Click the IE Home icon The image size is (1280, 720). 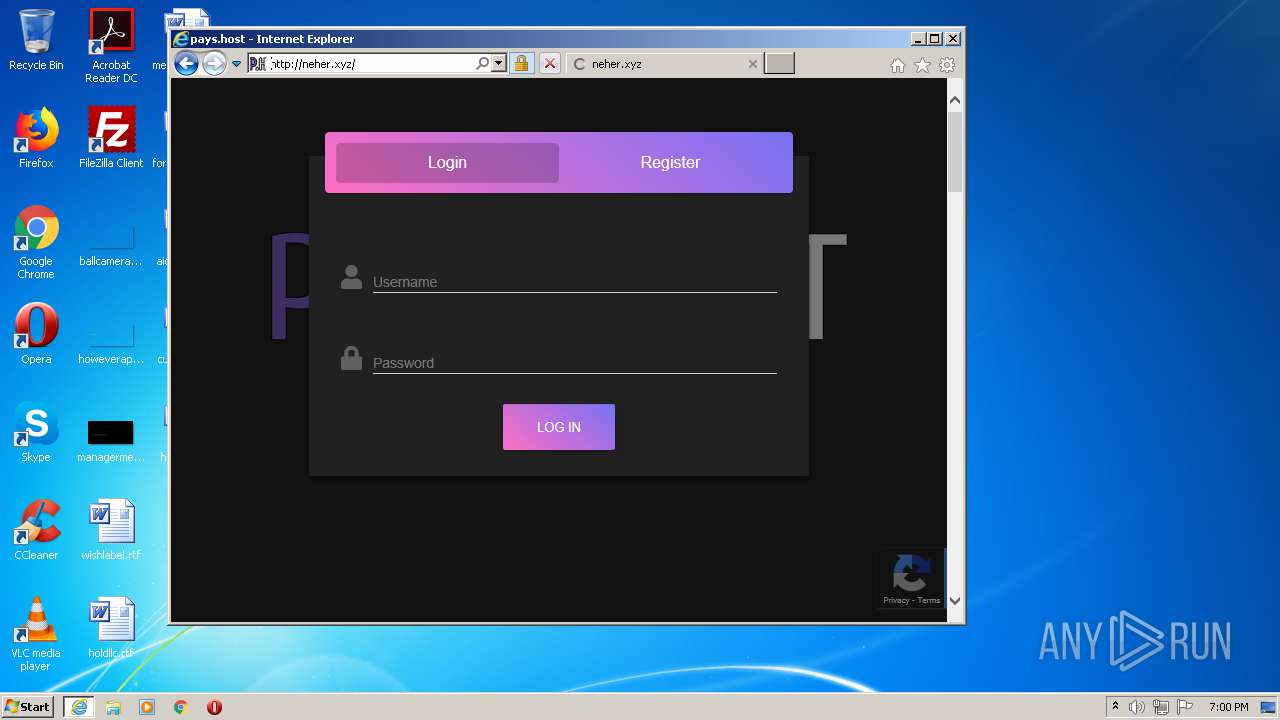pos(897,65)
